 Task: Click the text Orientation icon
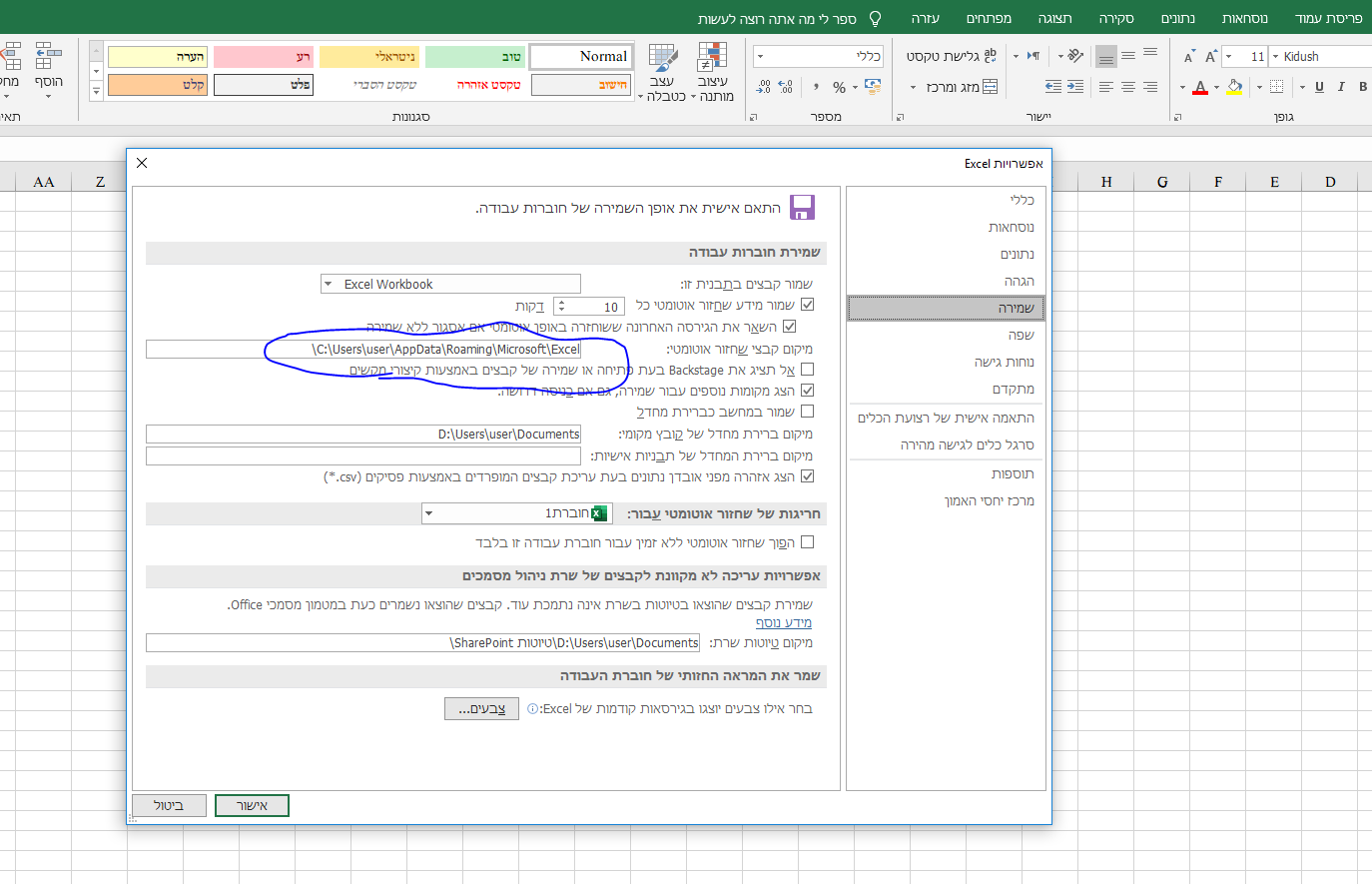pos(1075,56)
